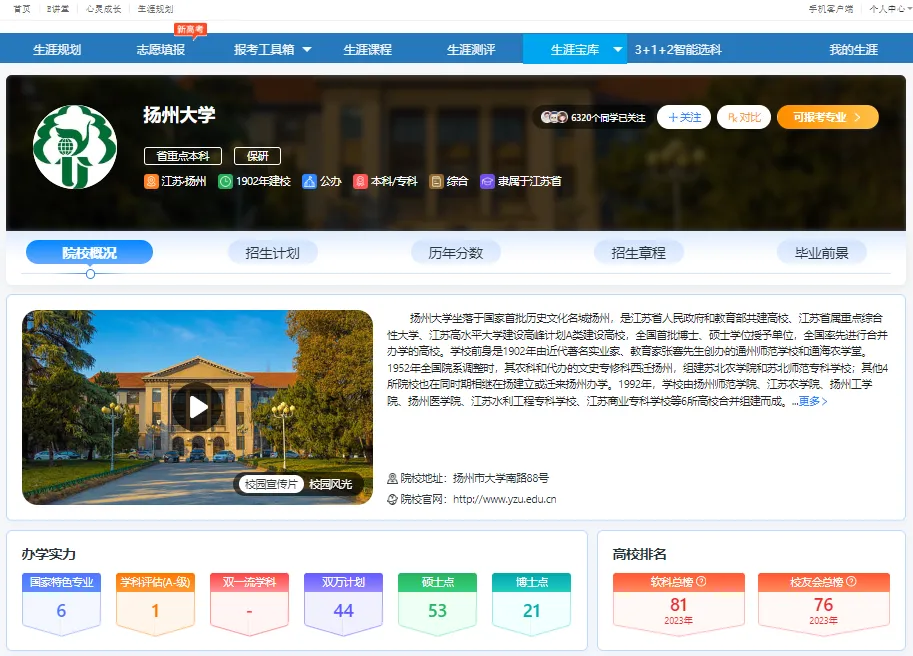Open 手机客户端 in the top bar
913x656 pixels.
click(831, 9)
